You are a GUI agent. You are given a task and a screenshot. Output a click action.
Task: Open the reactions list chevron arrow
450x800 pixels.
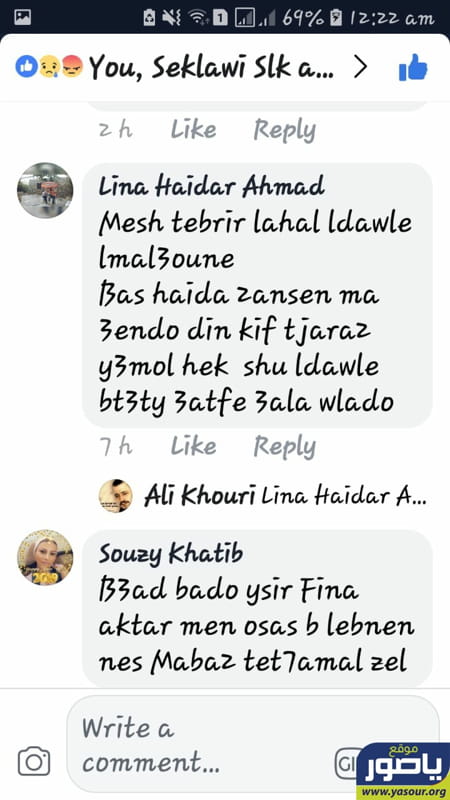(x=360, y=67)
